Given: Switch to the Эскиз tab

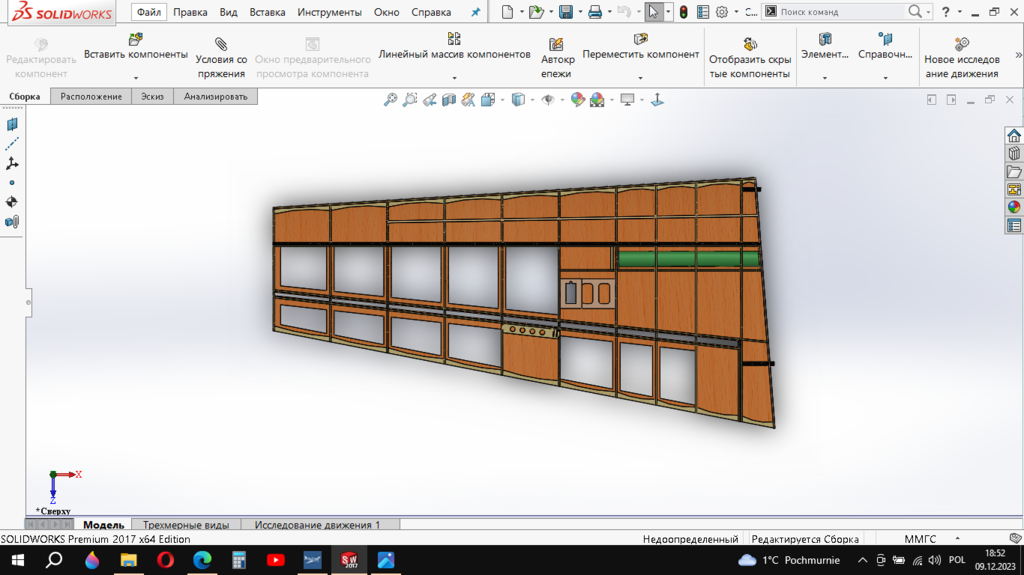Looking at the screenshot, I should (x=152, y=96).
